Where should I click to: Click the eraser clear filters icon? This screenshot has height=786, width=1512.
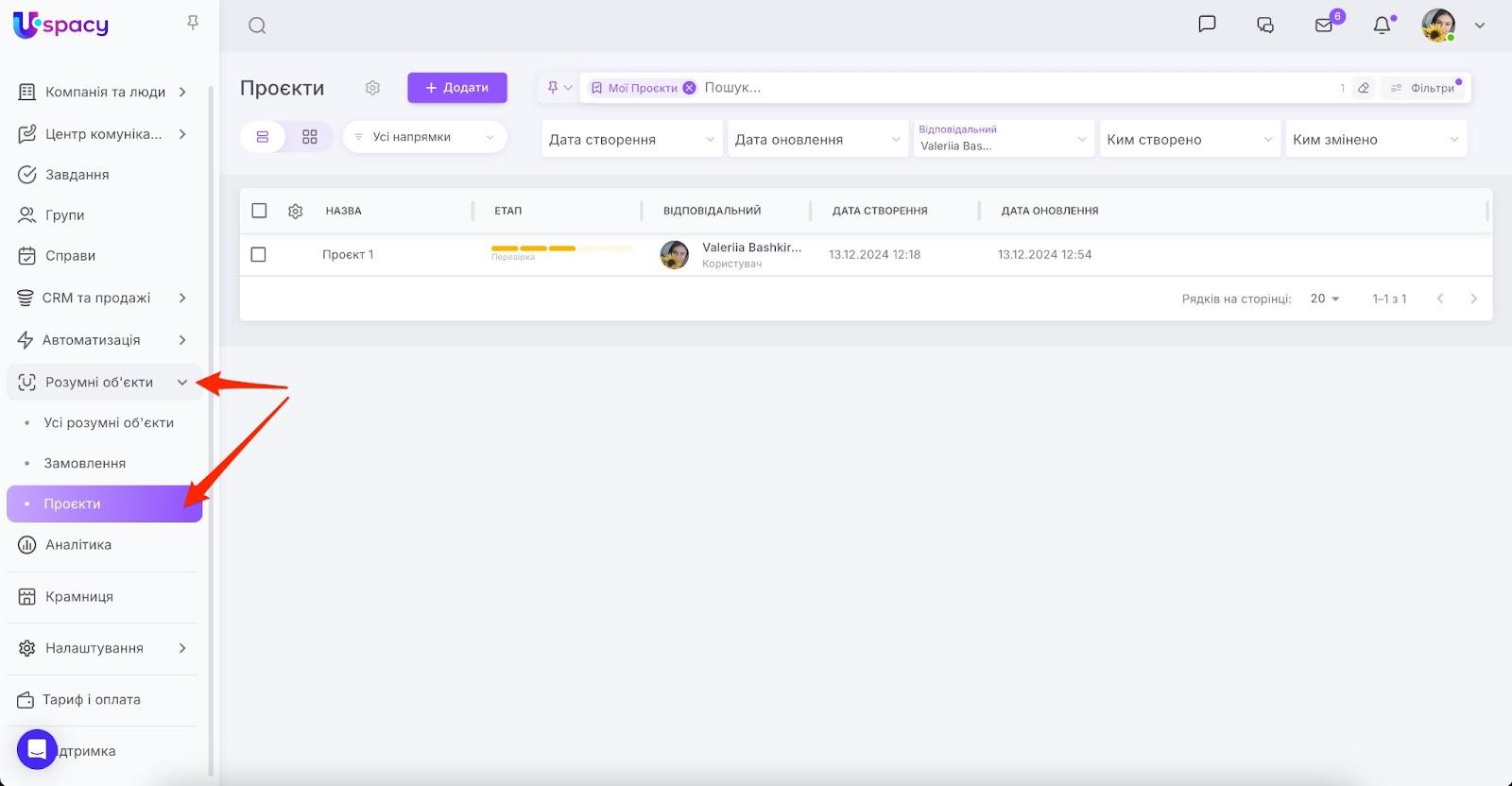(x=1364, y=88)
